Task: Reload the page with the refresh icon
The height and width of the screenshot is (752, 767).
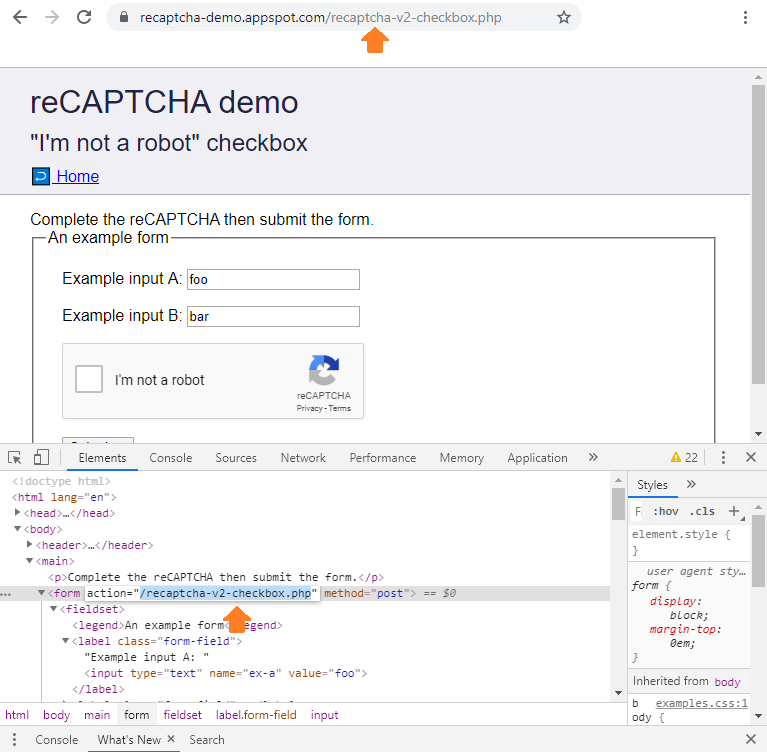Action: coord(85,17)
